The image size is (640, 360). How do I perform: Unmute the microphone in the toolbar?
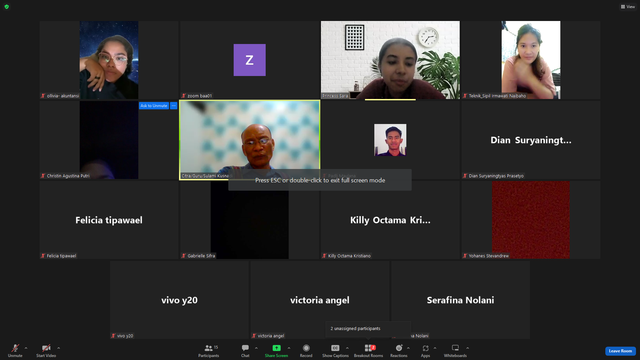point(15,350)
